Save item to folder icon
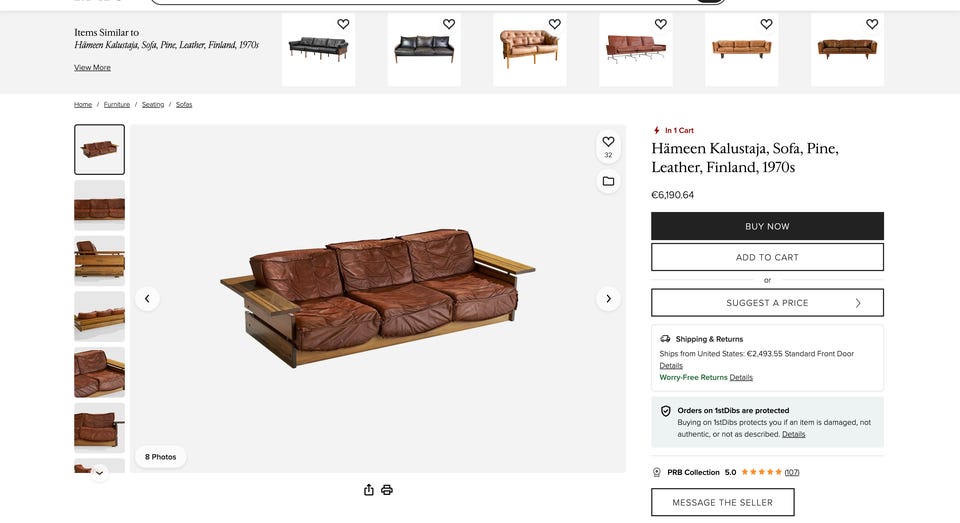This screenshot has height=523, width=960. click(608, 181)
